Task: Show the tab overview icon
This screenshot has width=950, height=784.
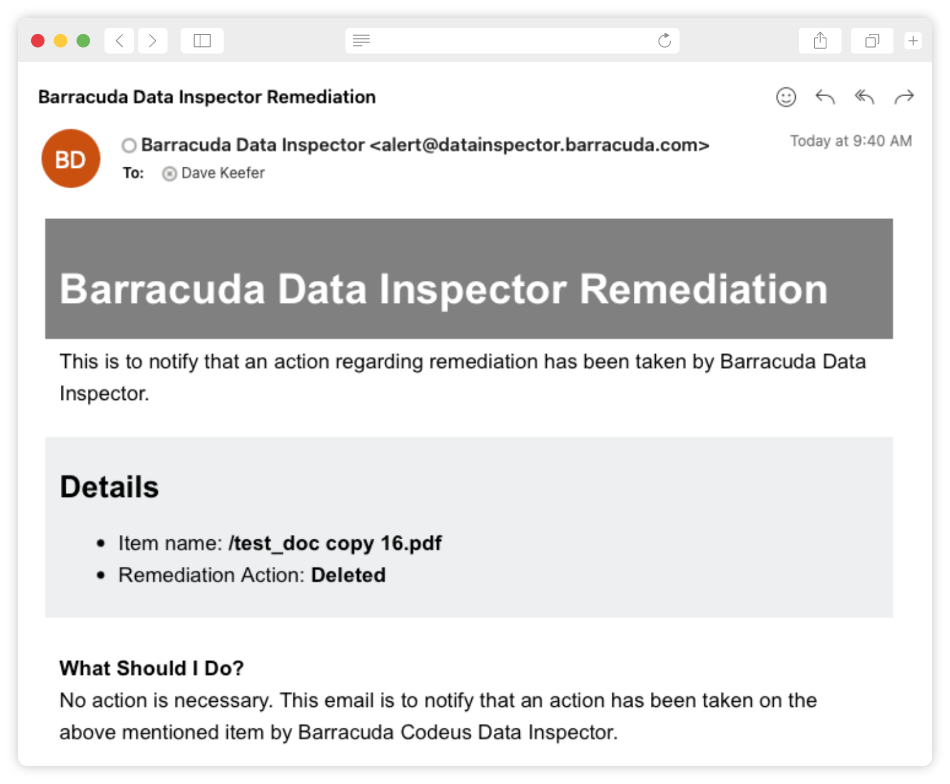Action: 871,40
